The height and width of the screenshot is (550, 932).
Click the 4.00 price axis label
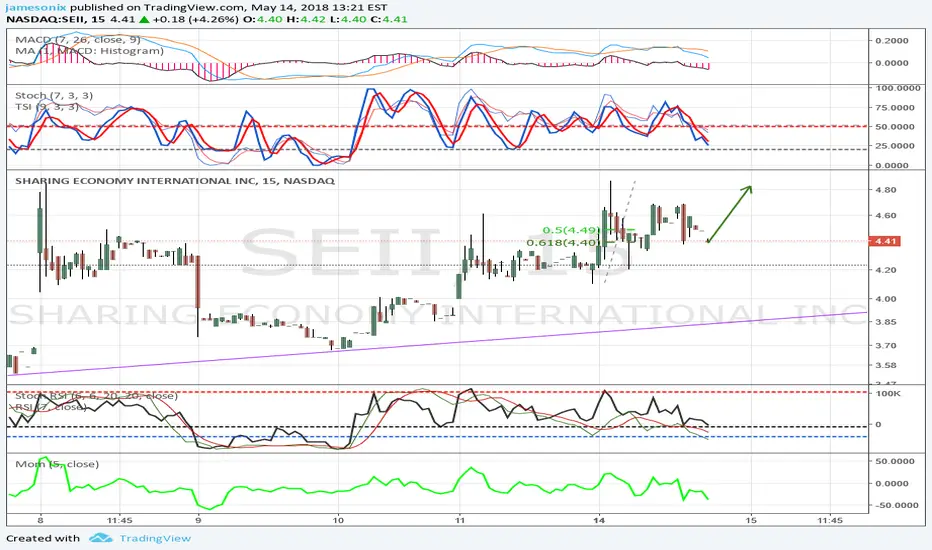886,298
